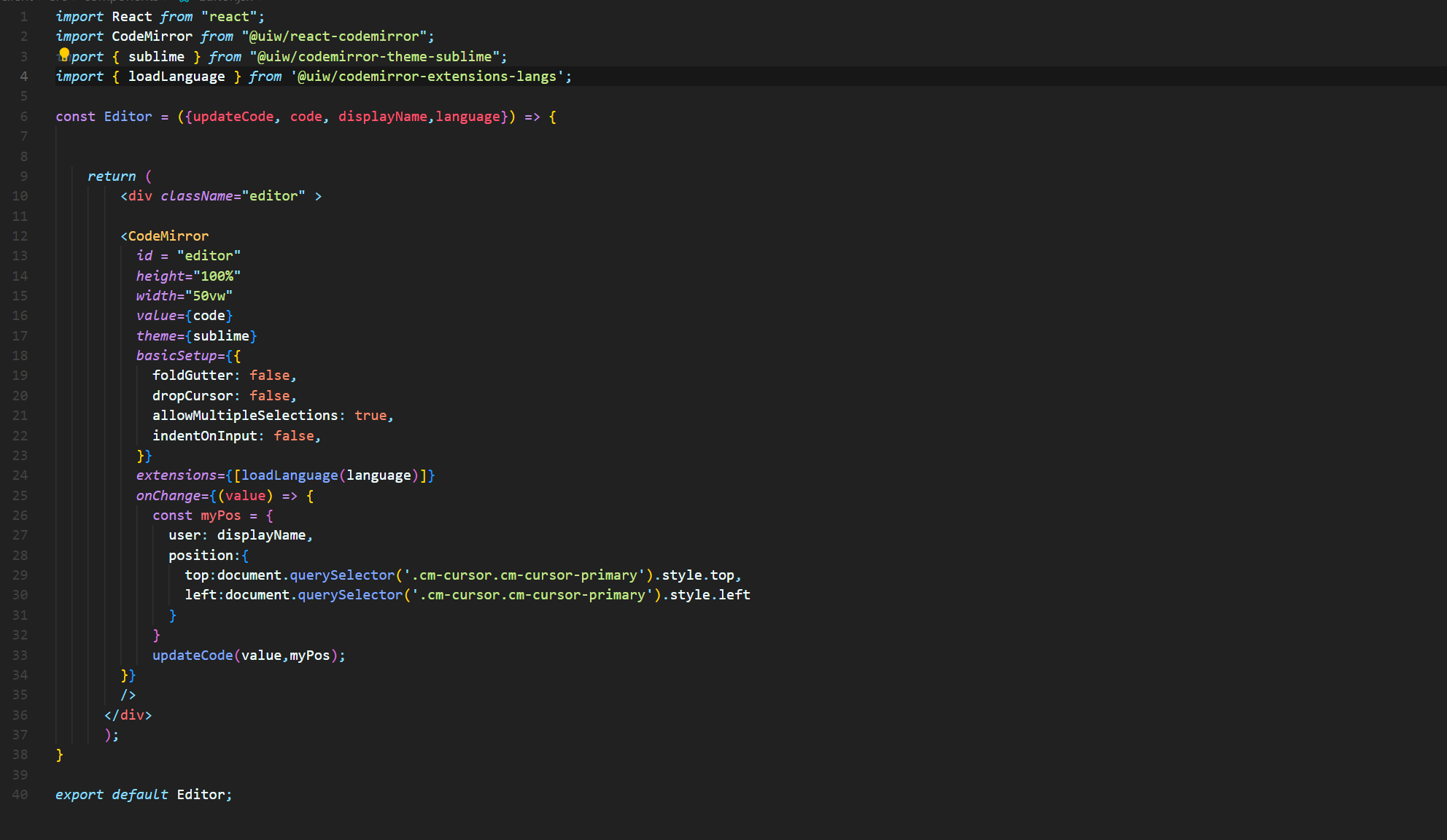1447x840 pixels.
Task: Click the yellow lightbulb quick-fix icon
Action: click(x=64, y=54)
